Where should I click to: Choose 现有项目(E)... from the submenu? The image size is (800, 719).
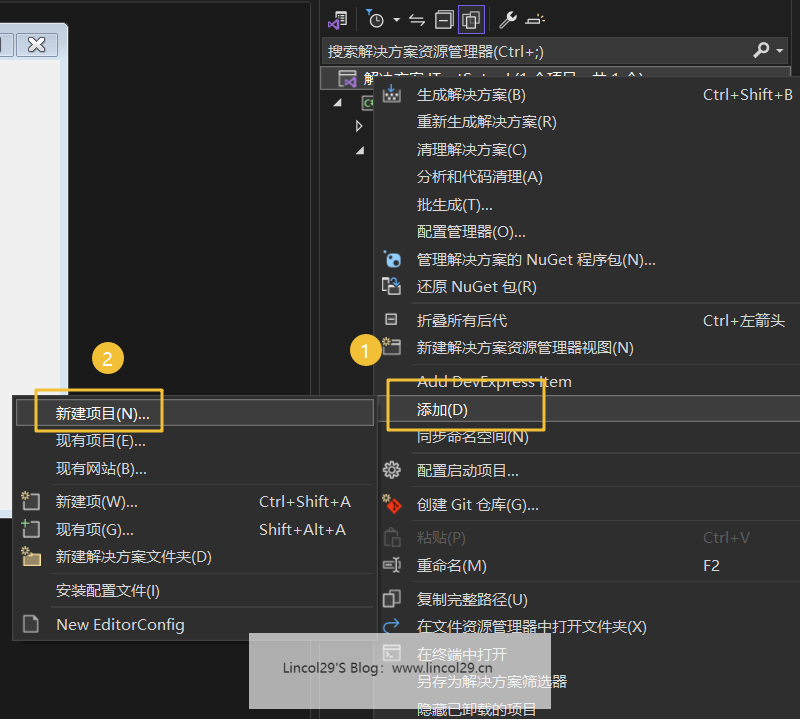pyautogui.click(x=100, y=440)
